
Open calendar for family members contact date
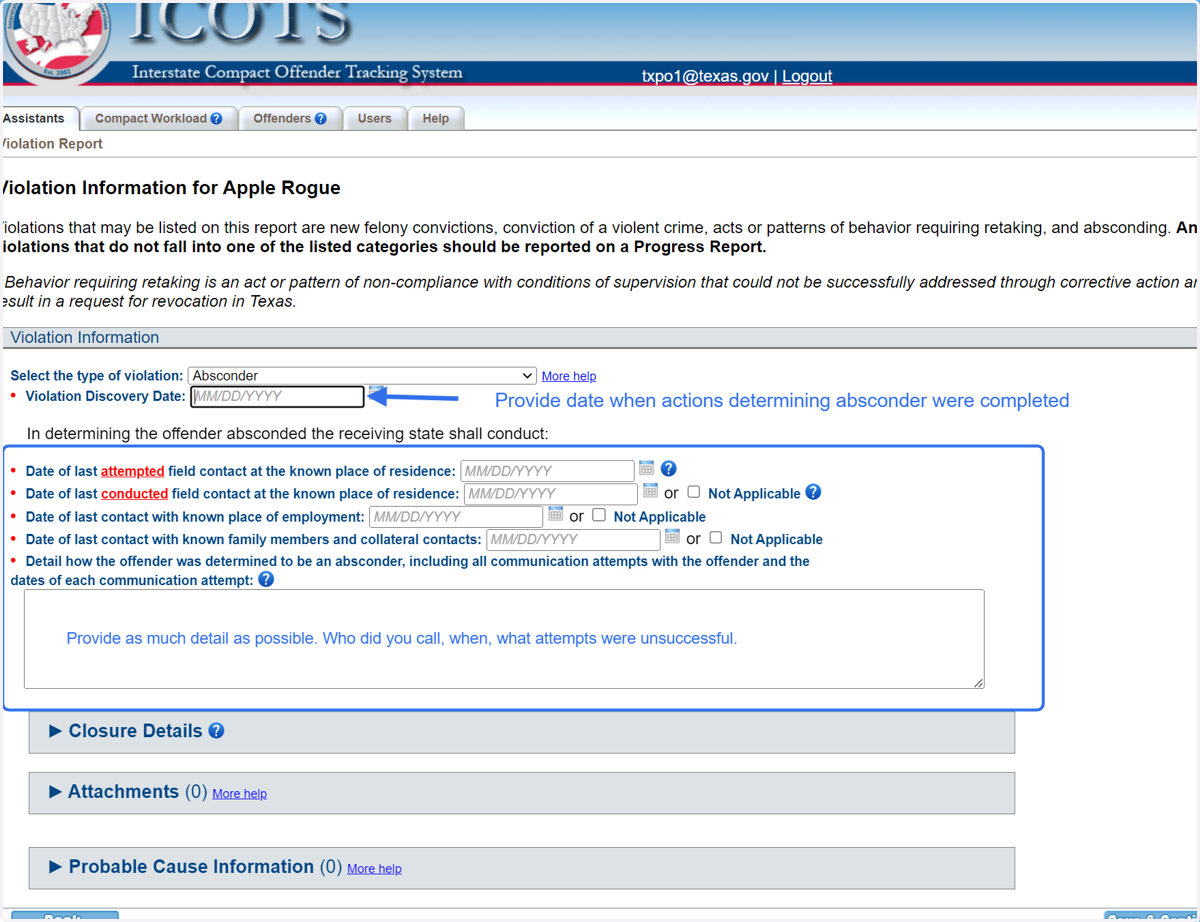[672, 536]
